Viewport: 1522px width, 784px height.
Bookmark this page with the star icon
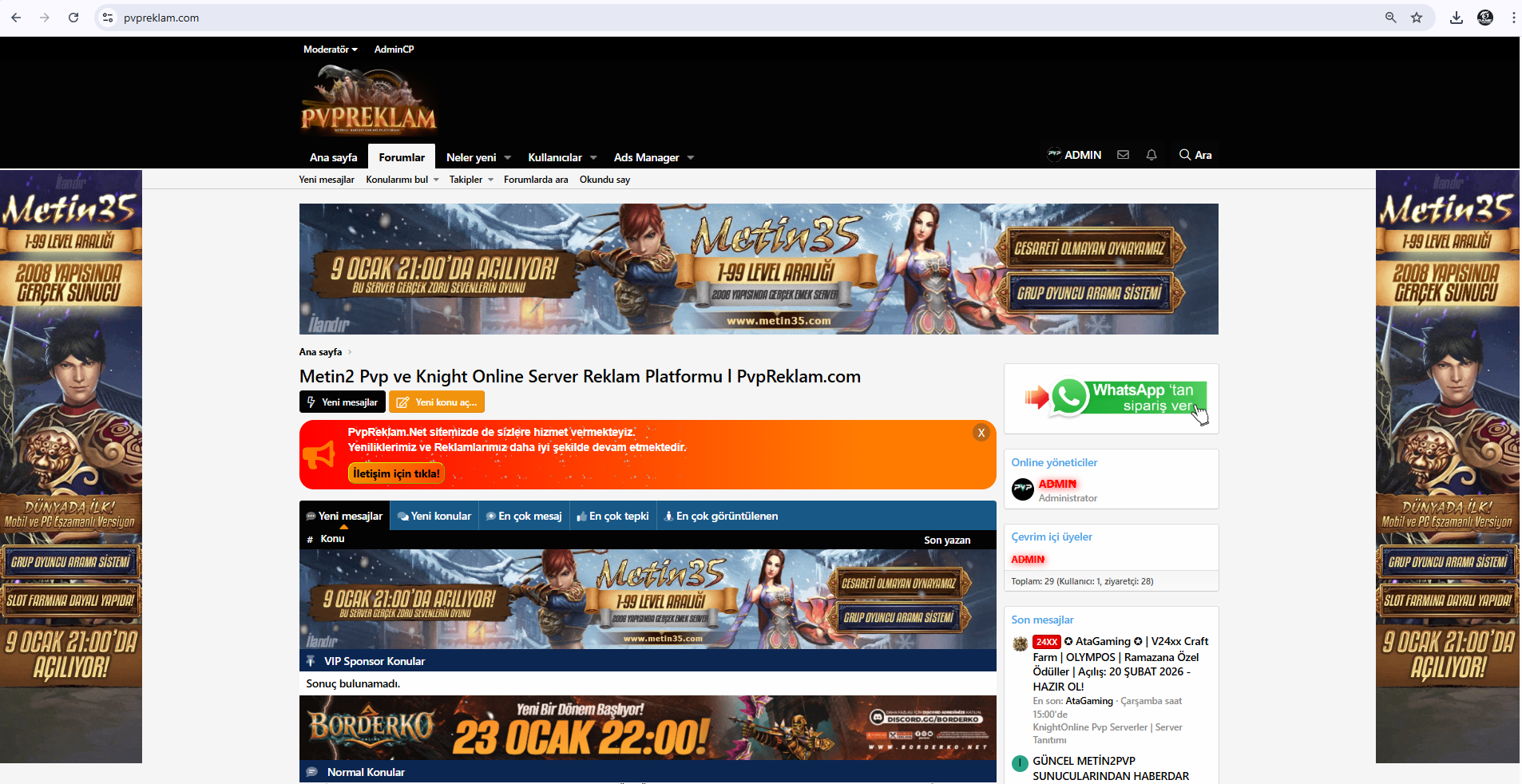tap(1417, 18)
